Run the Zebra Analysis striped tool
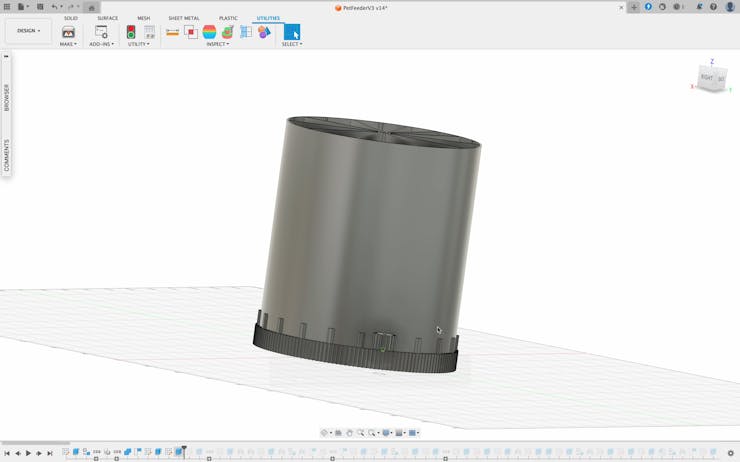The image size is (740, 462). click(209, 32)
